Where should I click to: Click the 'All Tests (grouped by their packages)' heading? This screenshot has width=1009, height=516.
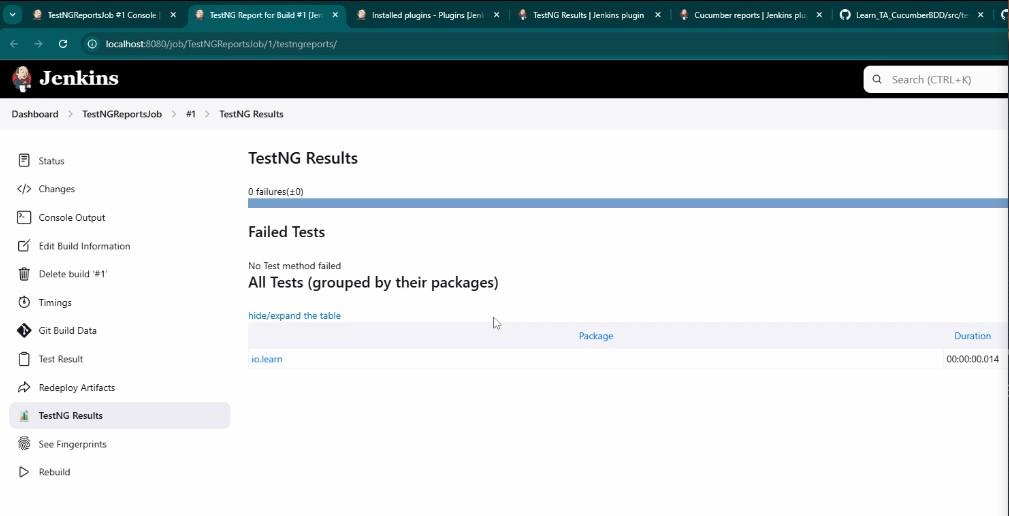(x=373, y=282)
